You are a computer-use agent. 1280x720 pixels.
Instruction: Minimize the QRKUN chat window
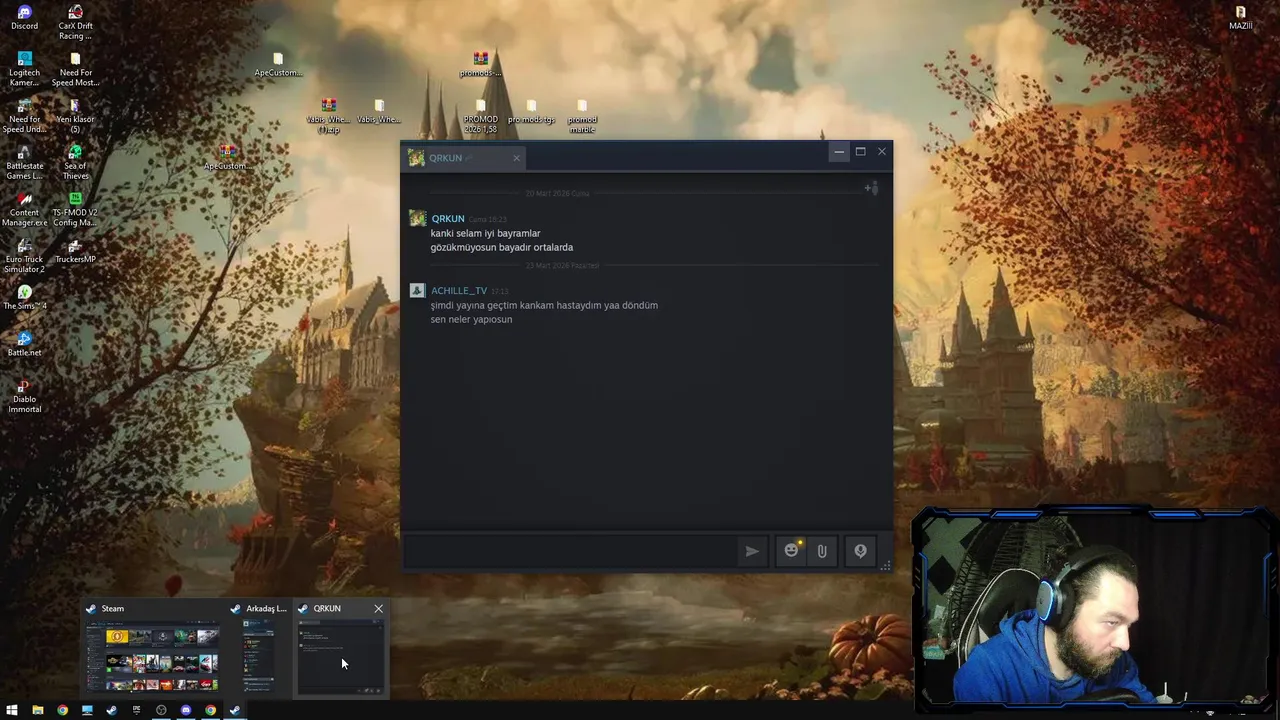point(839,152)
